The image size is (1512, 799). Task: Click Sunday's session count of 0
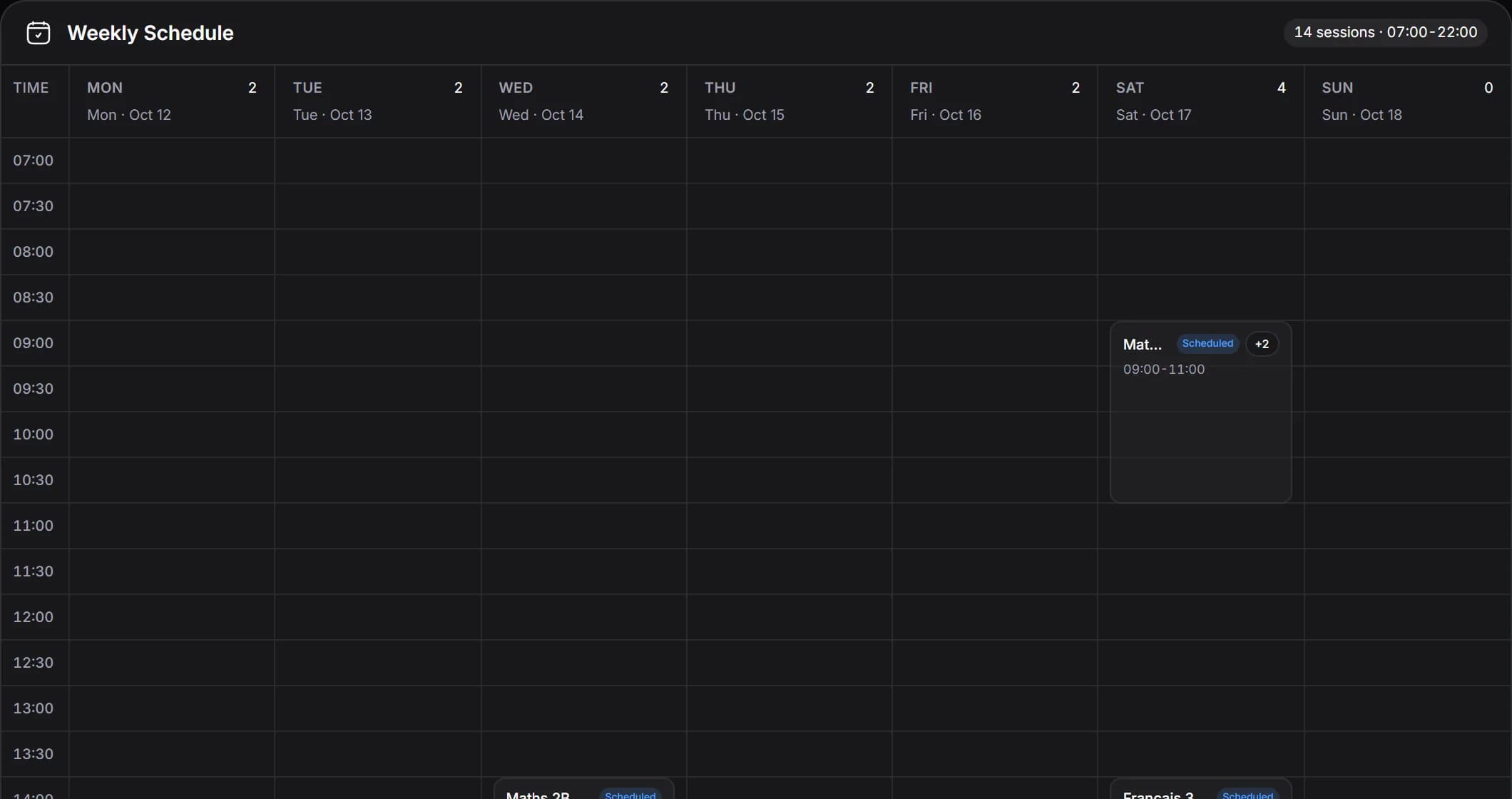(x=1488, y=88)
